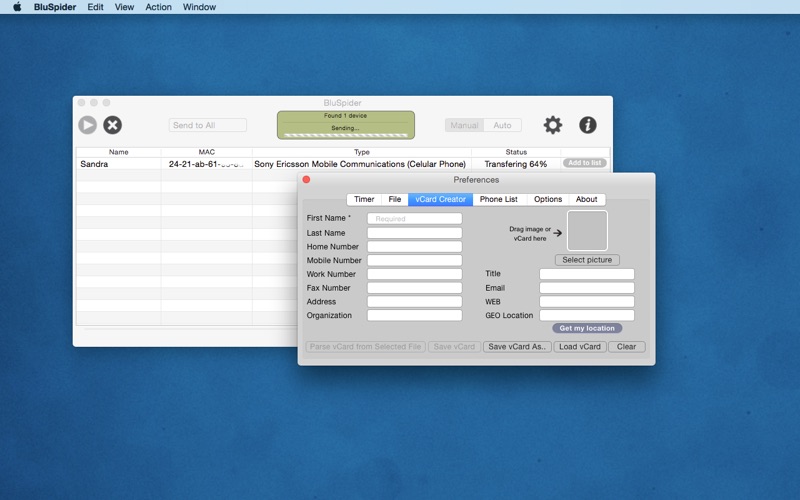Click the Select picture button
Viewport: 800px width, 500px height.
tap(587, 260)
